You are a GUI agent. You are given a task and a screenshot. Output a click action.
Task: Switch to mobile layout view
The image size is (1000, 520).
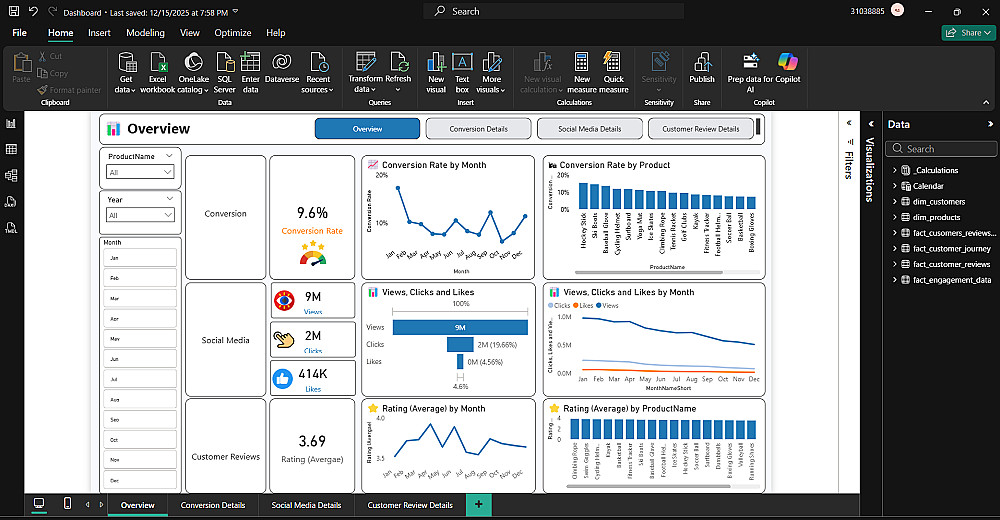coord(68,504)
